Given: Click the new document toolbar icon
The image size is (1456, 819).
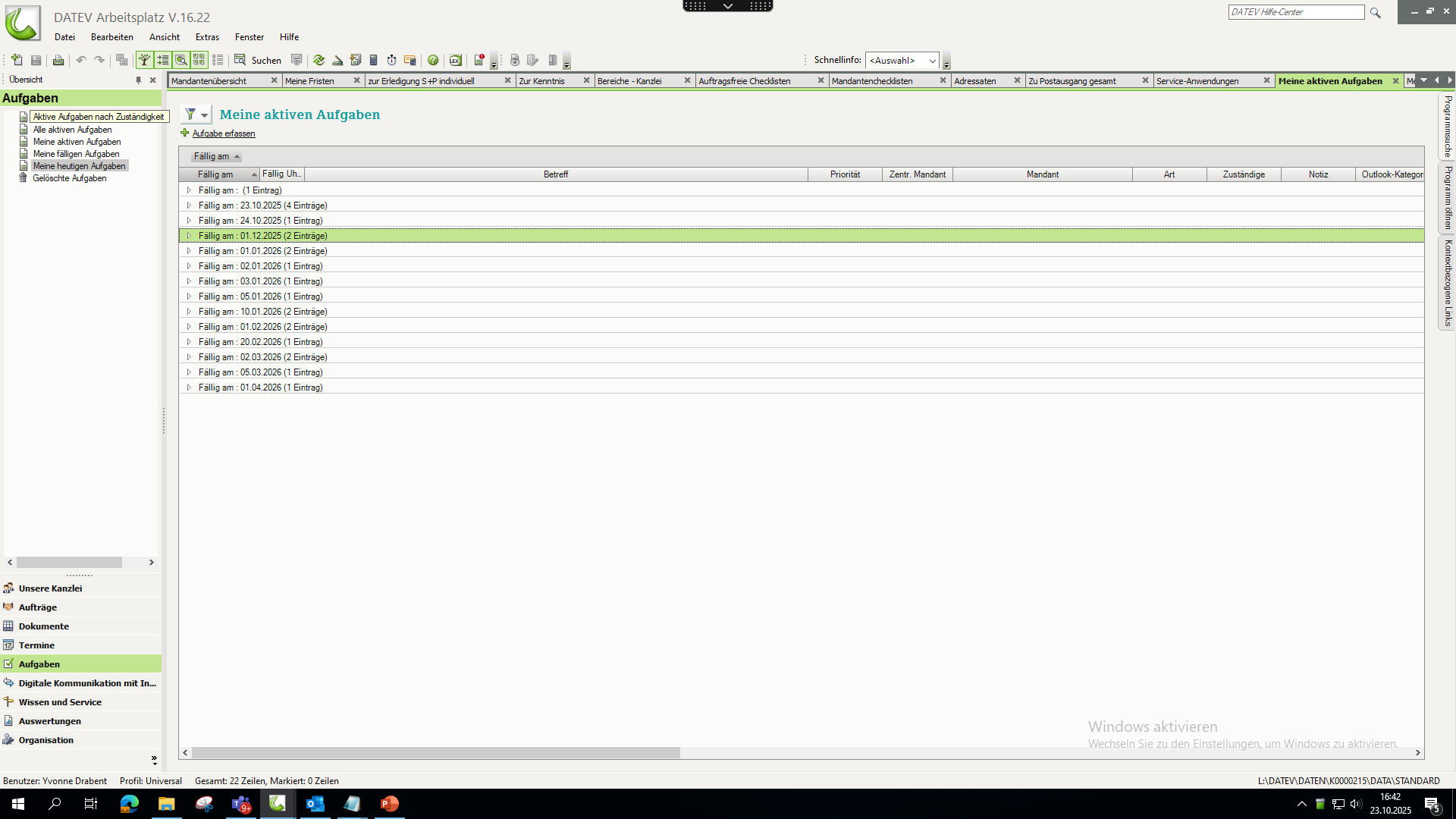Looking at the screenshot, I should point(17,60).
